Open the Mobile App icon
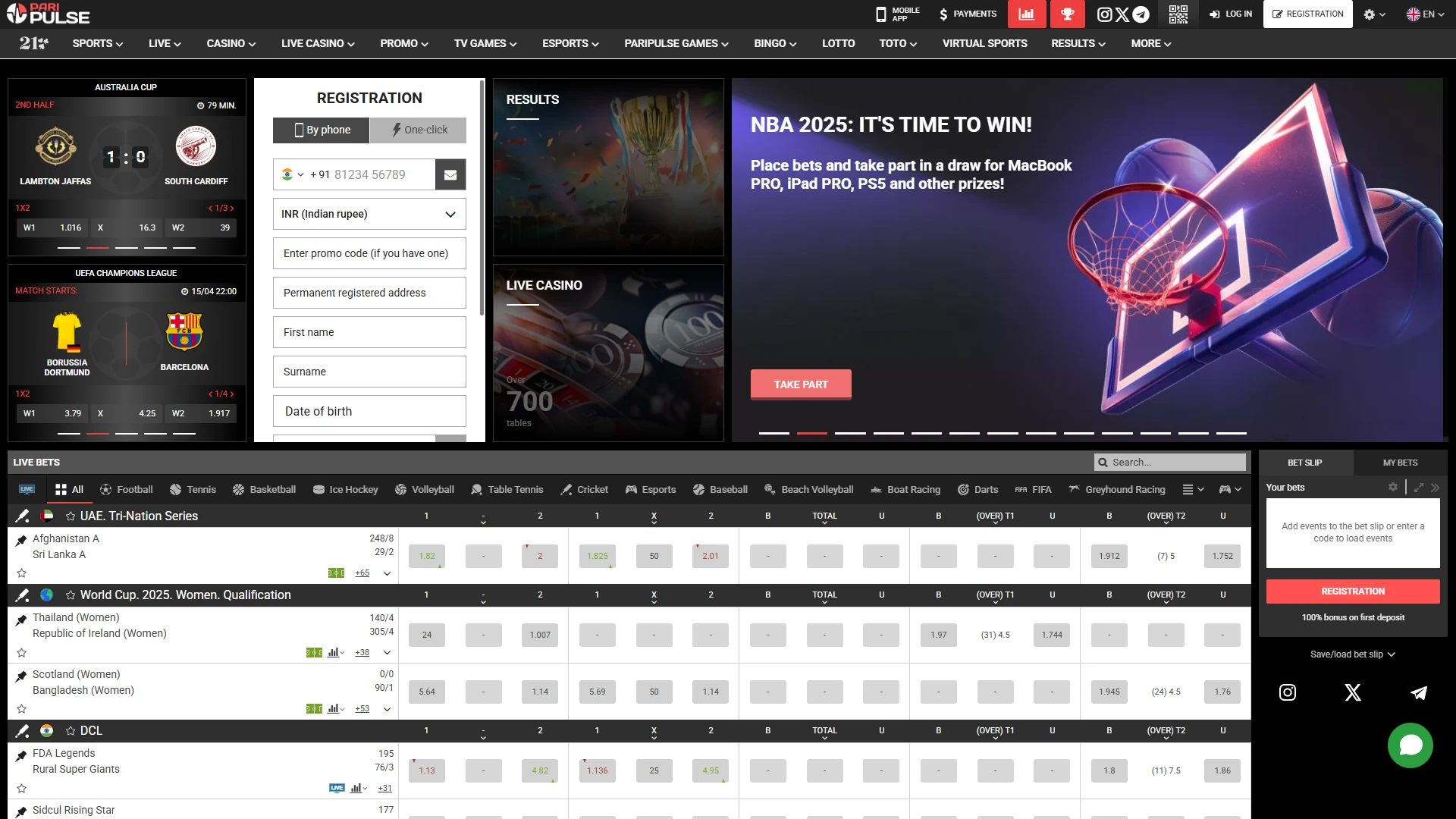 coord(880,14)
